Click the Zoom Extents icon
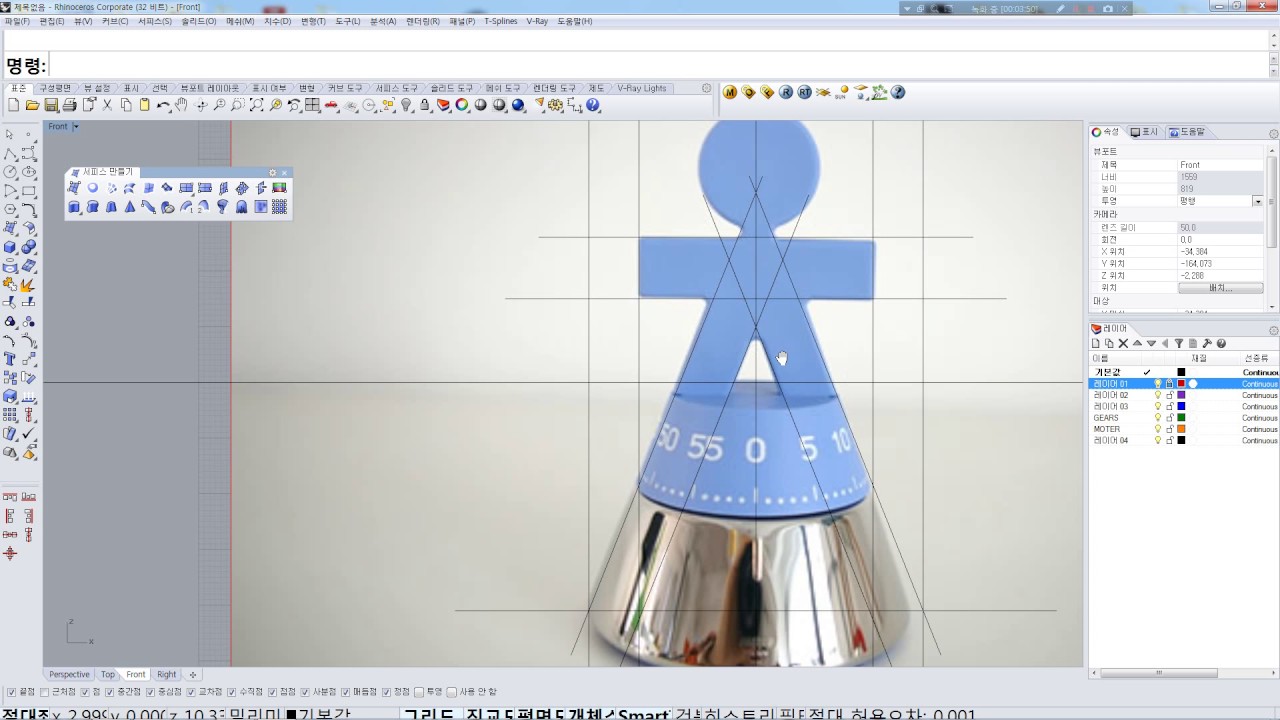1280x720 pixels. click(256, 105)
